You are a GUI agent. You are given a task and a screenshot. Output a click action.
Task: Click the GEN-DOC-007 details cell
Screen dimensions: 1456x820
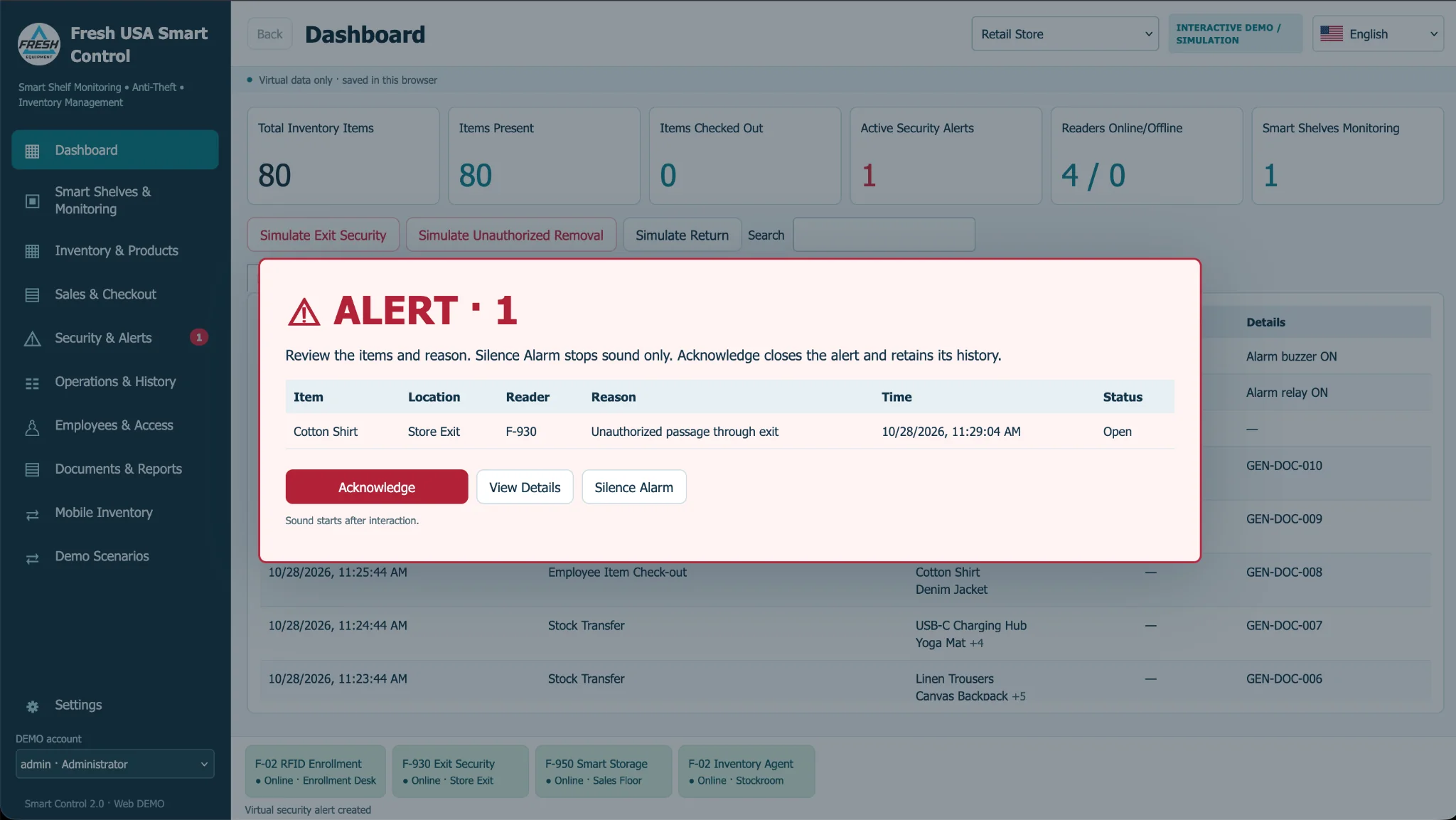1284,626
